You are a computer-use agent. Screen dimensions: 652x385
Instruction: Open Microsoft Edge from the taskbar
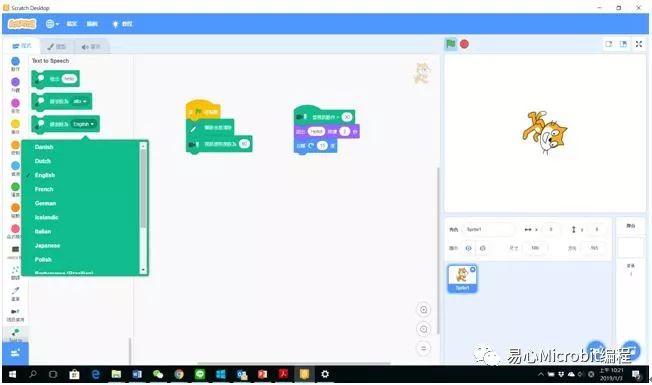[x=96, y=375]
